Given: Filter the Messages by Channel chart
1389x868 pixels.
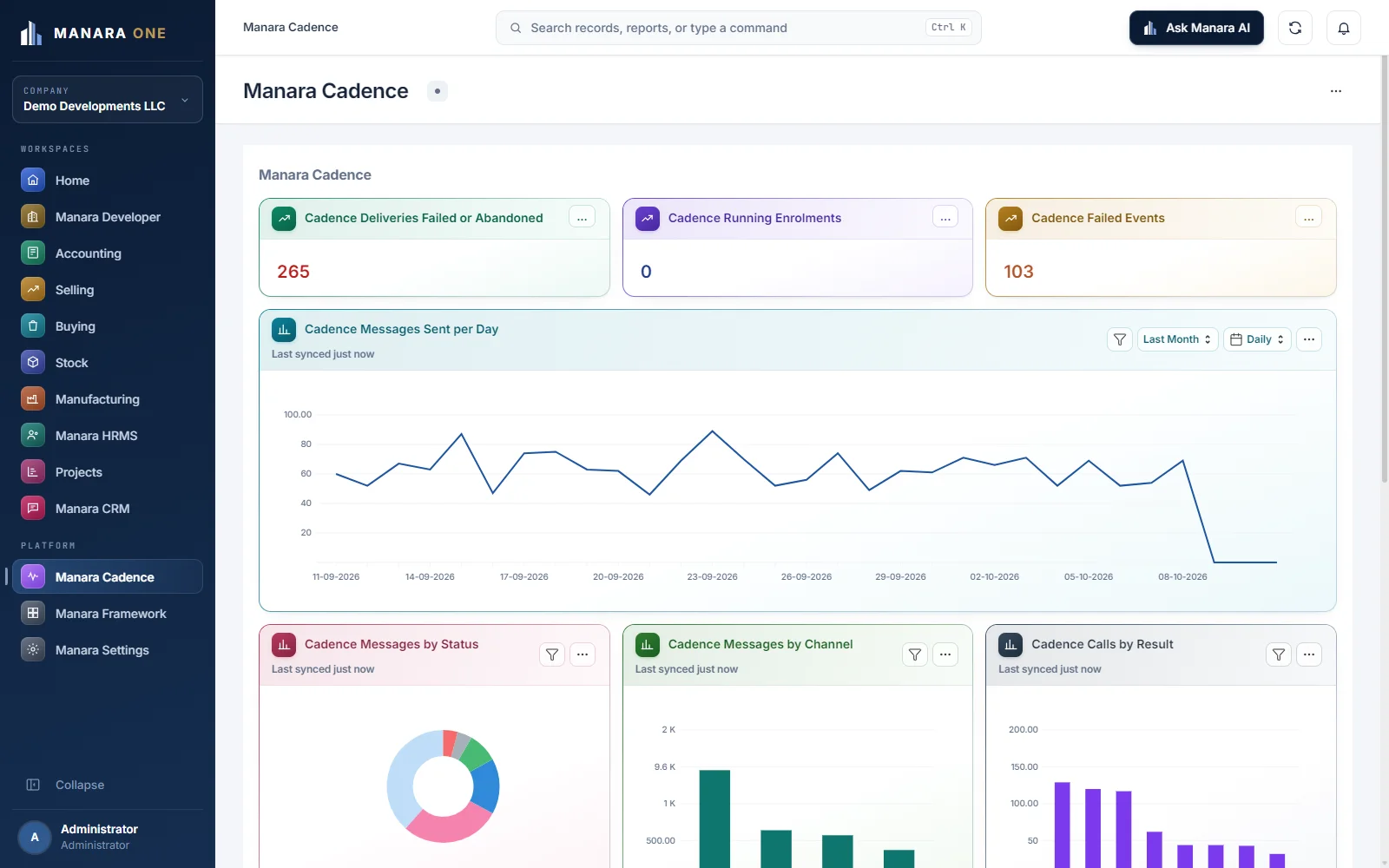Looking at the screenshot, I should point(915,654).
